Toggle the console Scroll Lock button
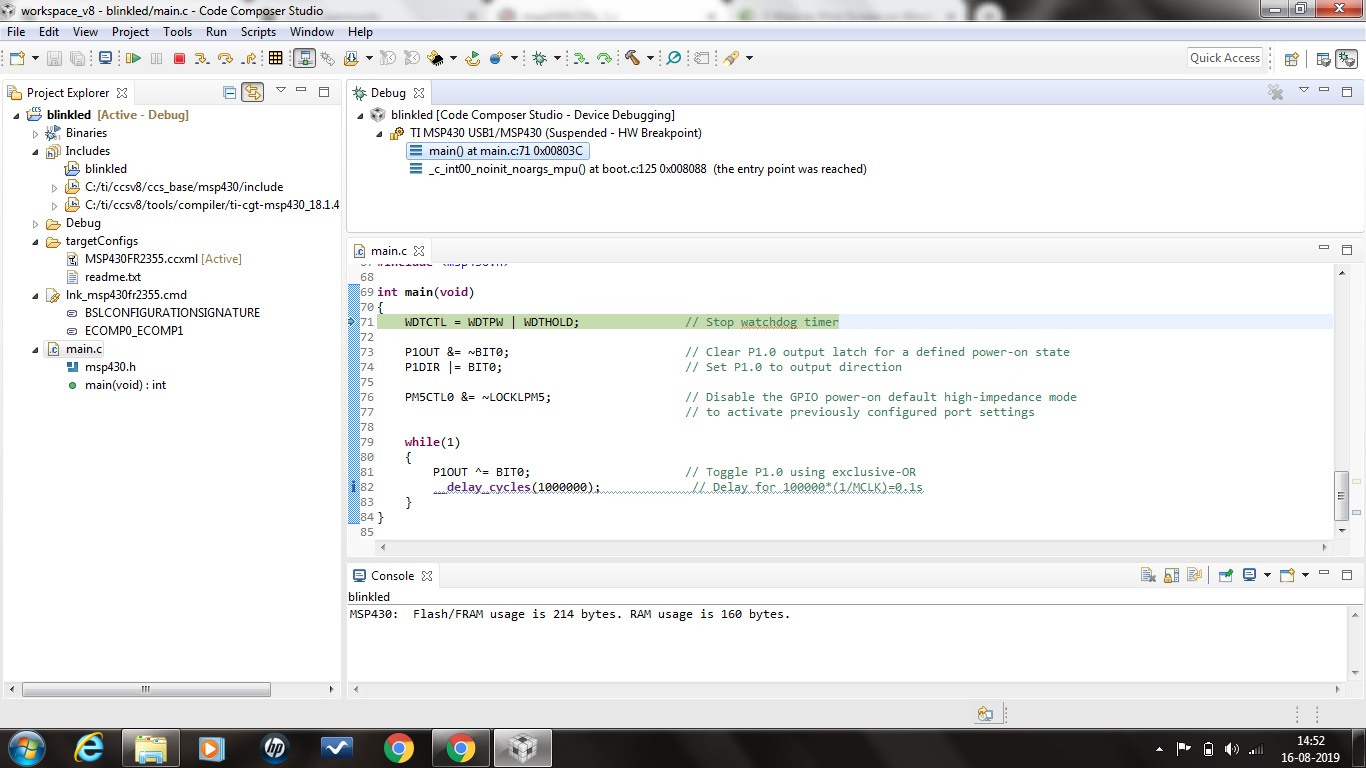The width and height of the screenshot is (1366, 768). pos(1171,576)
